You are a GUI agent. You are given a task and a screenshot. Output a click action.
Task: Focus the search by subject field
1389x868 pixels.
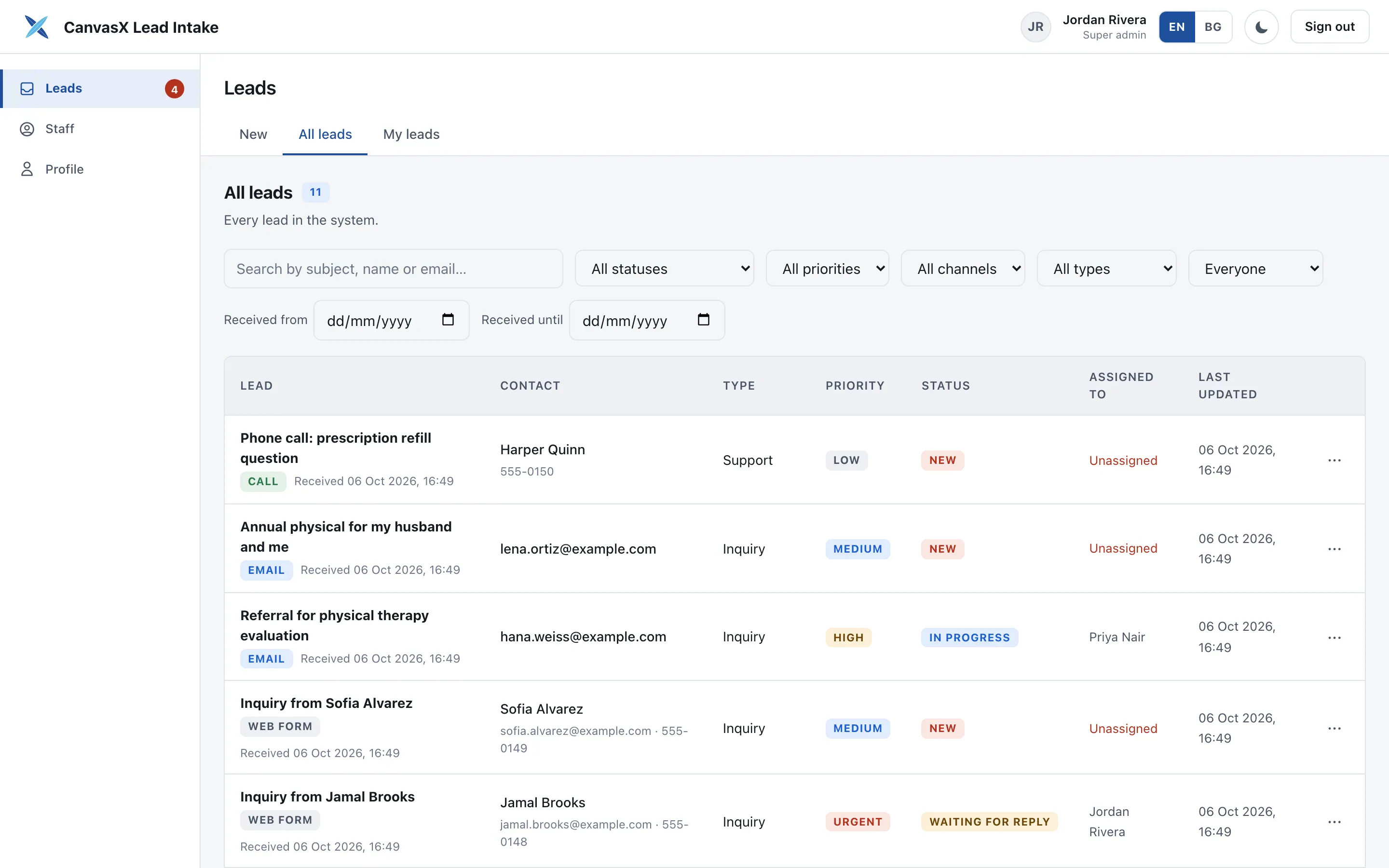[393, 269]
